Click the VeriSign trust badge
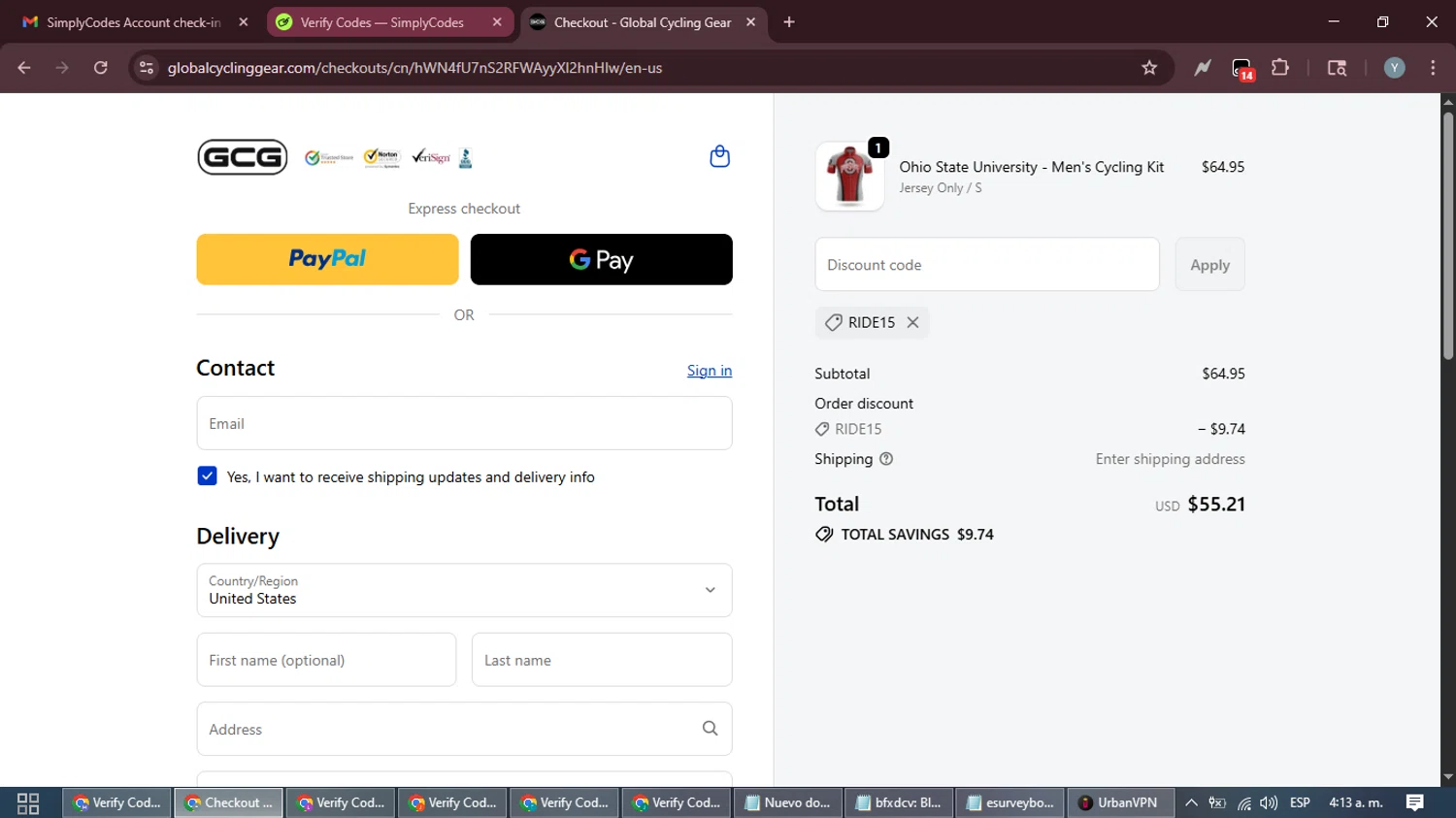This screenshot has height=818, width=1456. click(x=431, y=156)
